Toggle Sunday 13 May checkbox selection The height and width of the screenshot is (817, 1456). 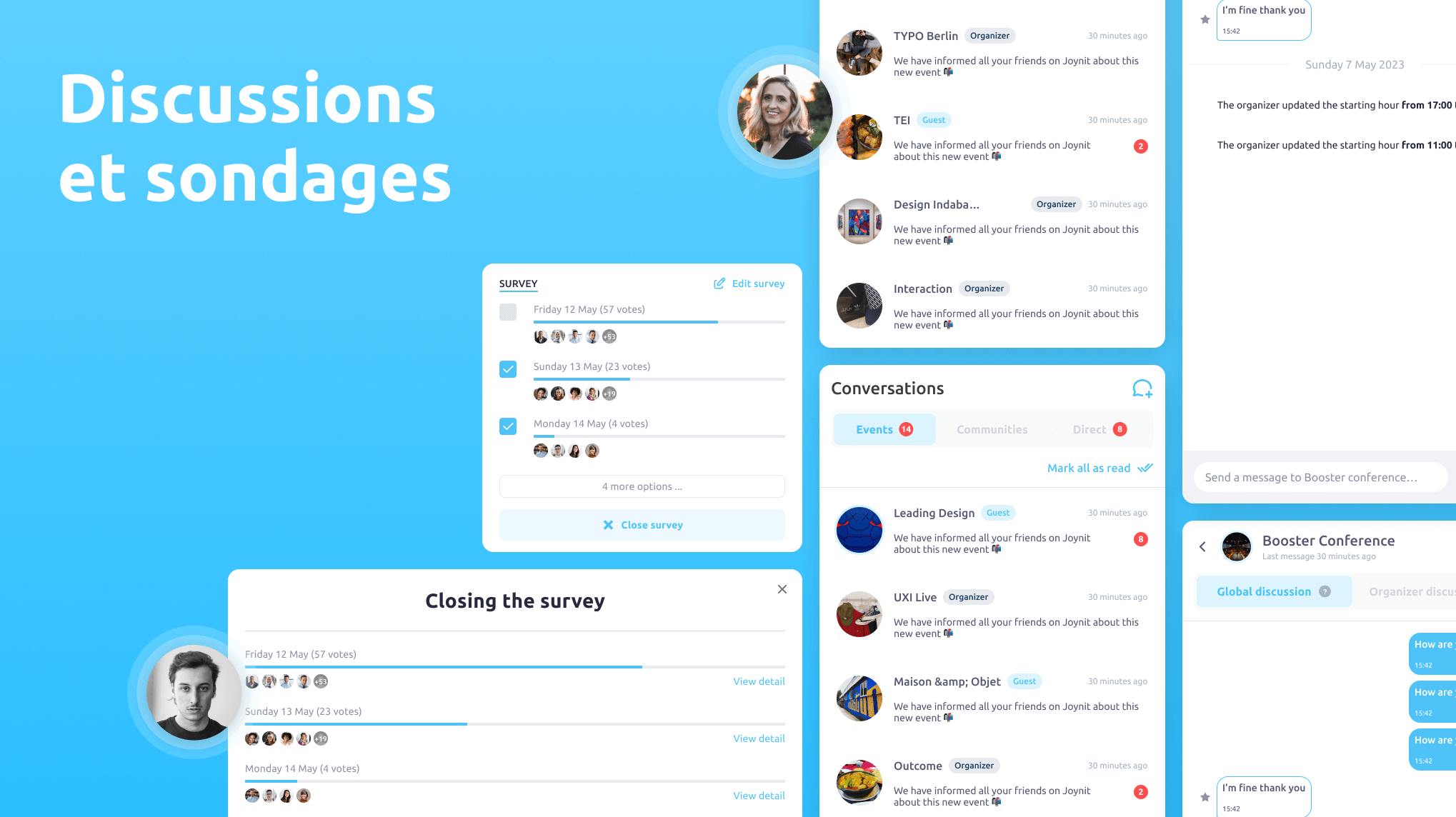[508, 369]
